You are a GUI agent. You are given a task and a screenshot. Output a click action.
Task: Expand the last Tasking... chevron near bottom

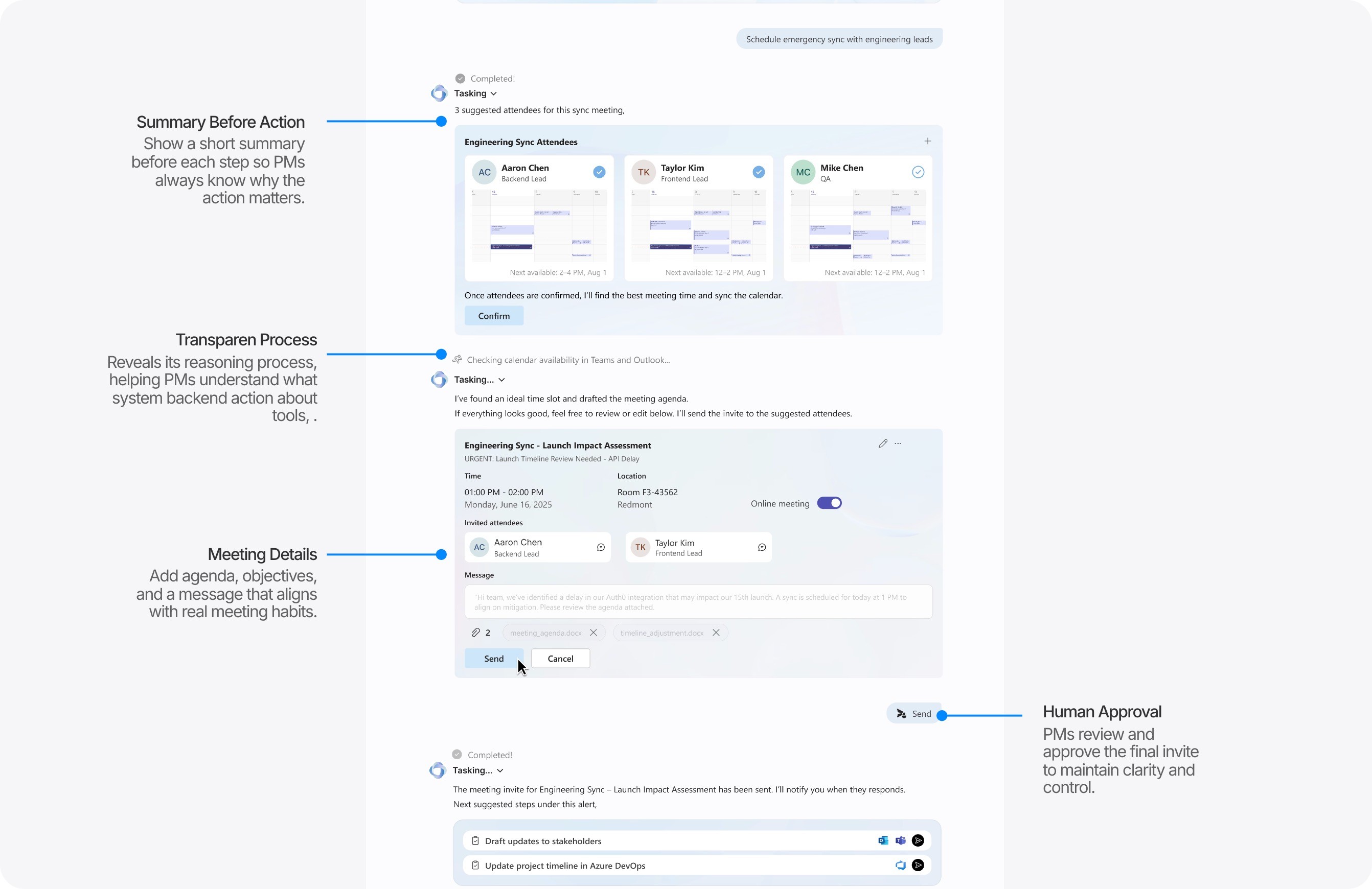click(x=500, y=770)
